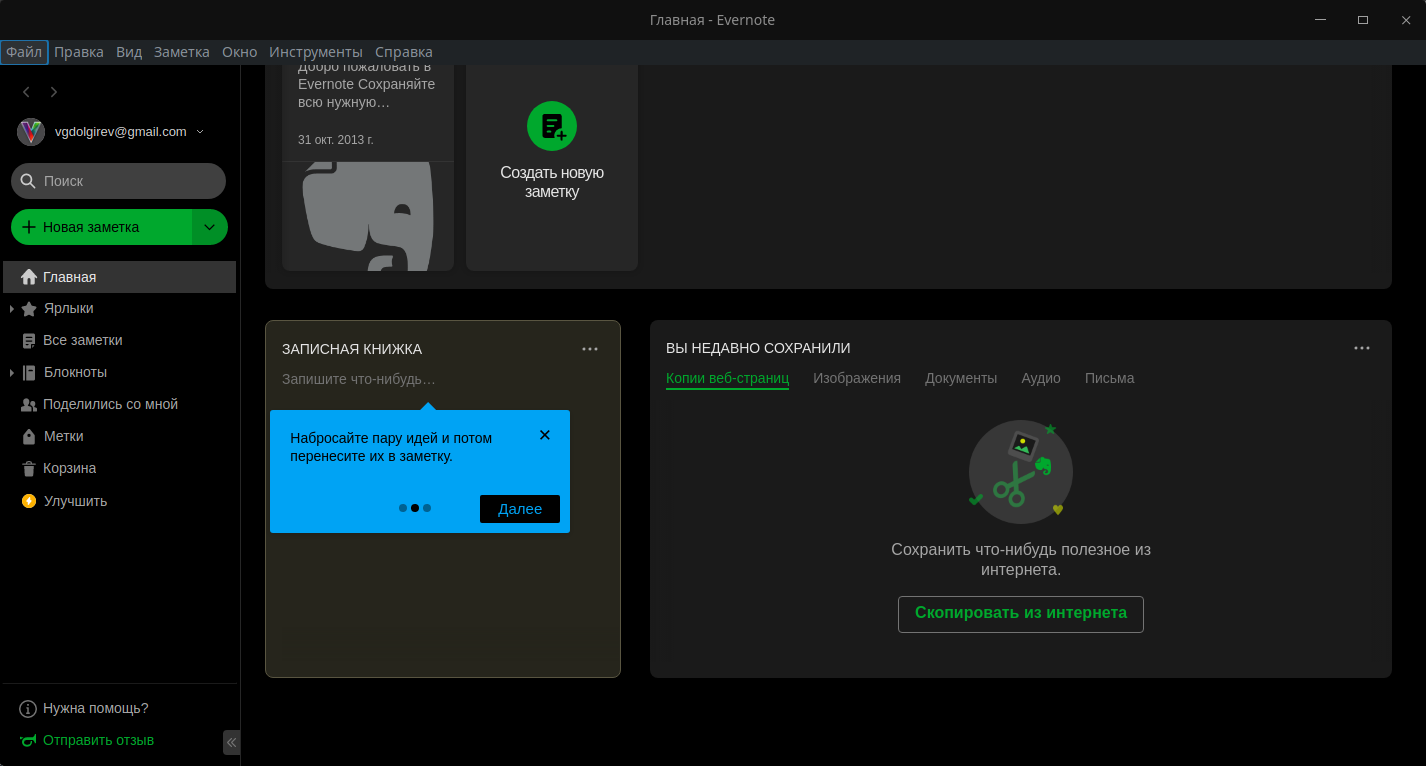
Task: Click the Новая заметка button
Action: point(101,227)
